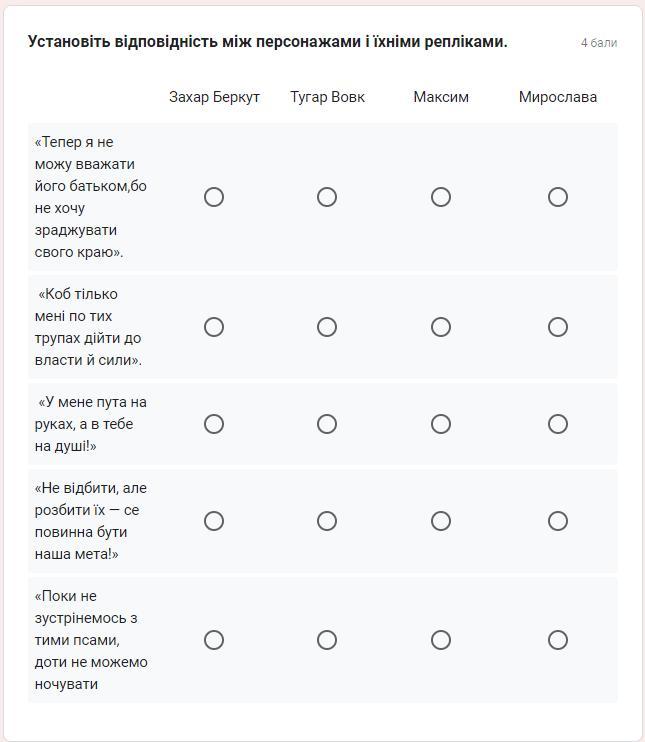Pick Максим for «Не відбити, але розбити» quote
Screen dimensions: 645x742
(x=441, y=521)
